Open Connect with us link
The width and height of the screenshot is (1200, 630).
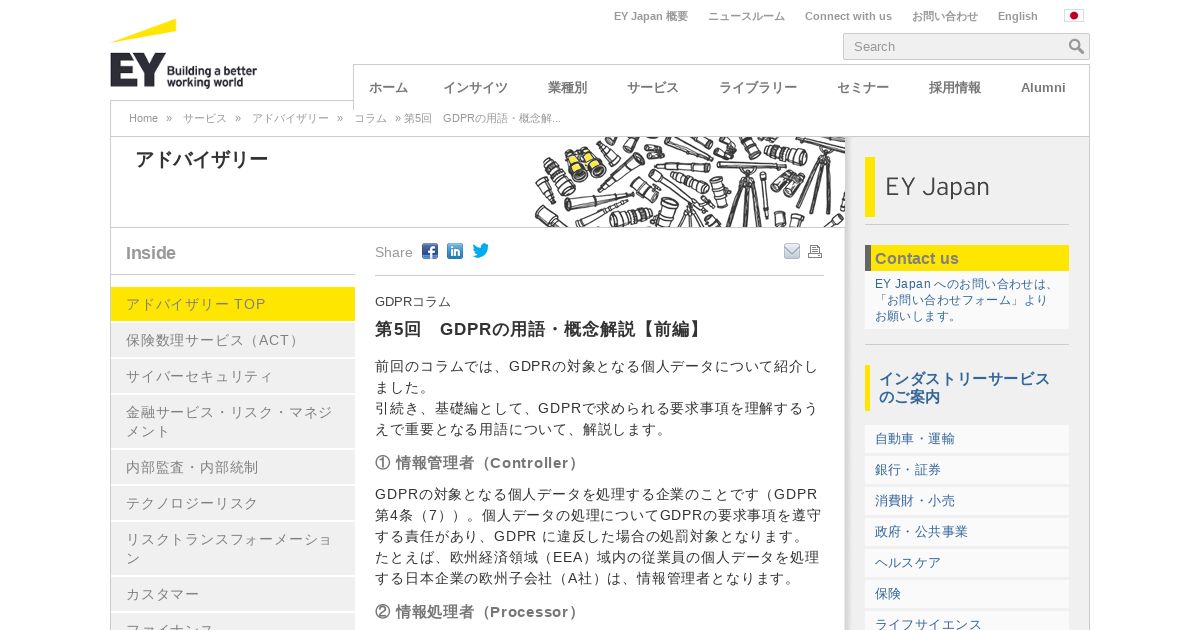[848, 16]
